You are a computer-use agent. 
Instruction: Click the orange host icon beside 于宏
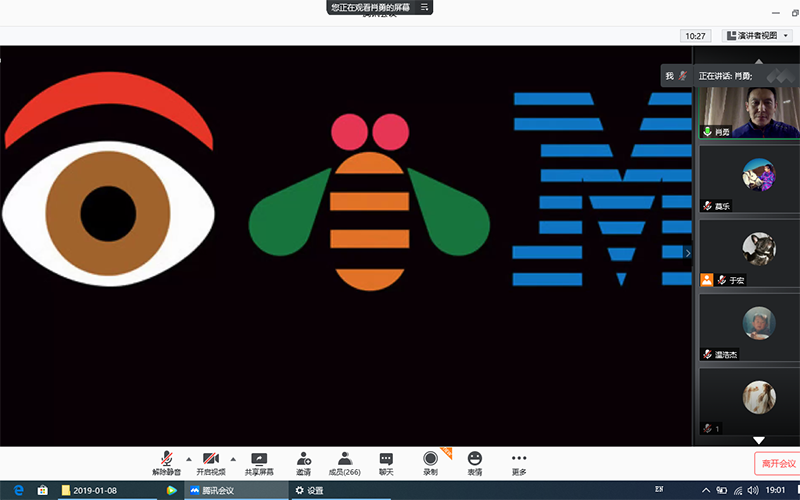point(707,280)
